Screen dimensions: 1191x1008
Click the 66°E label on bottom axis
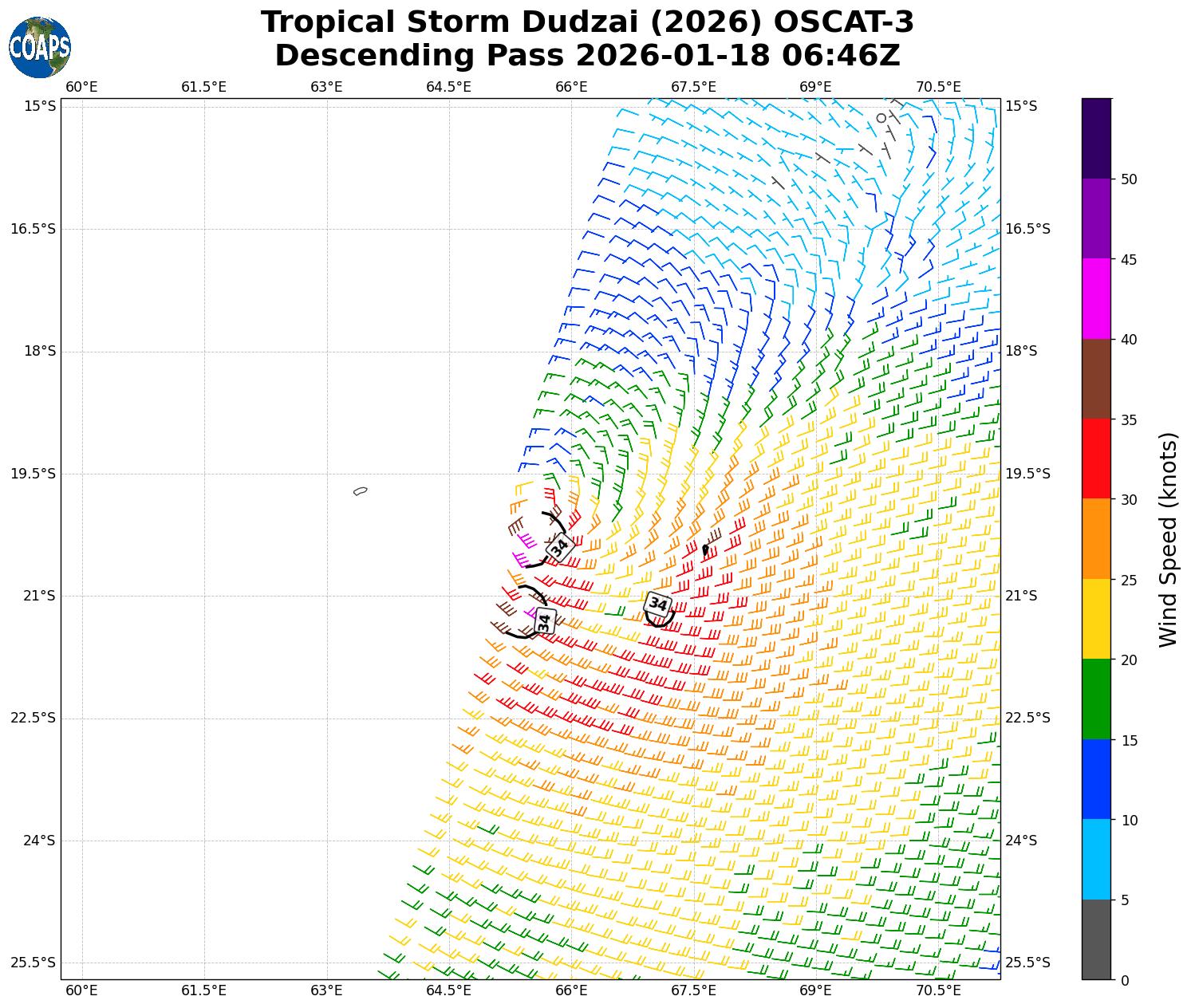[571, 990]
